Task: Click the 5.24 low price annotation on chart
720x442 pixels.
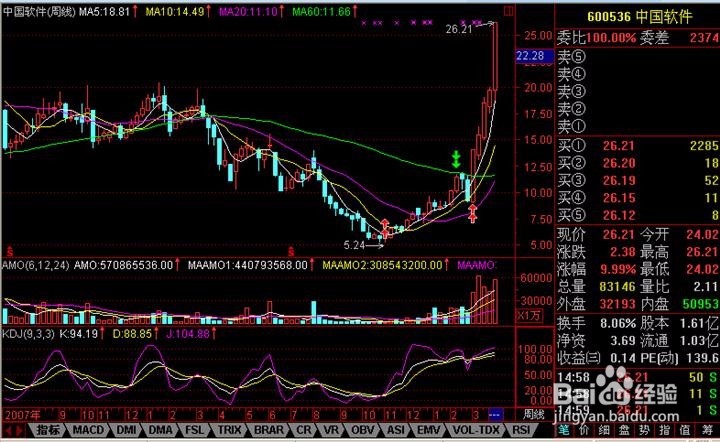Action: click(354, 246)
